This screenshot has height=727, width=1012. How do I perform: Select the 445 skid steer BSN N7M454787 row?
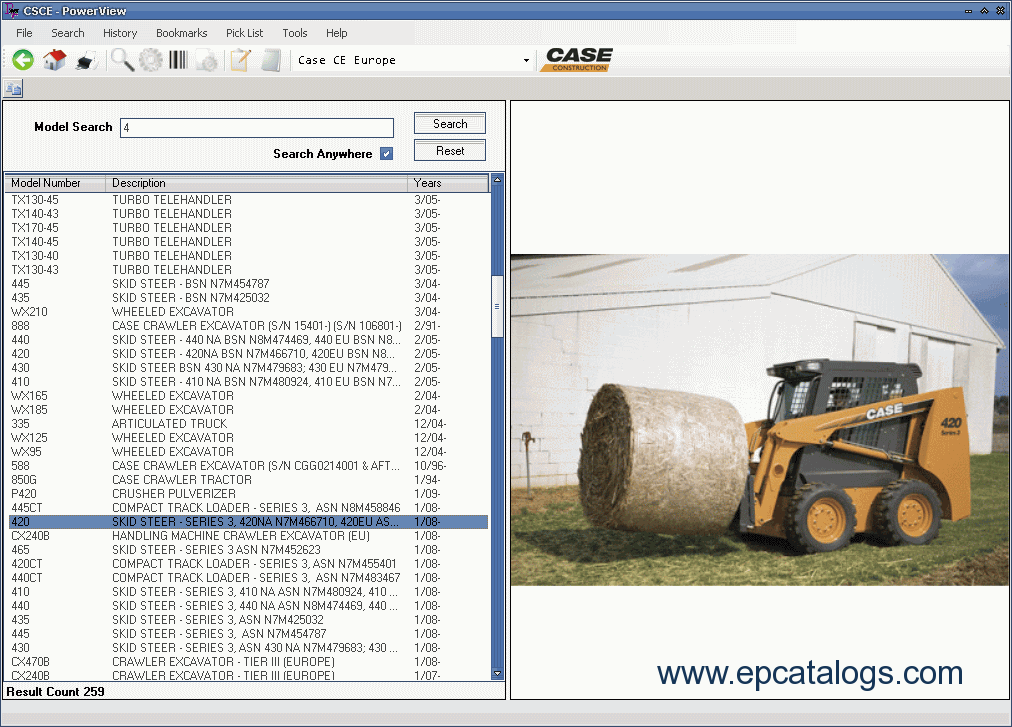(x=248, y=284)
